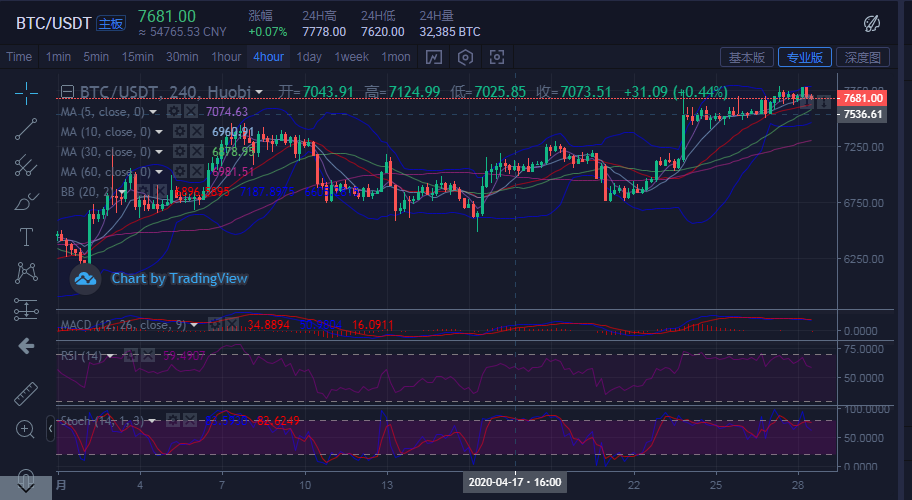Screen dimensions: 912x500
Task: Open chart settings hexagon icon
Action: [x=465, y=57]
